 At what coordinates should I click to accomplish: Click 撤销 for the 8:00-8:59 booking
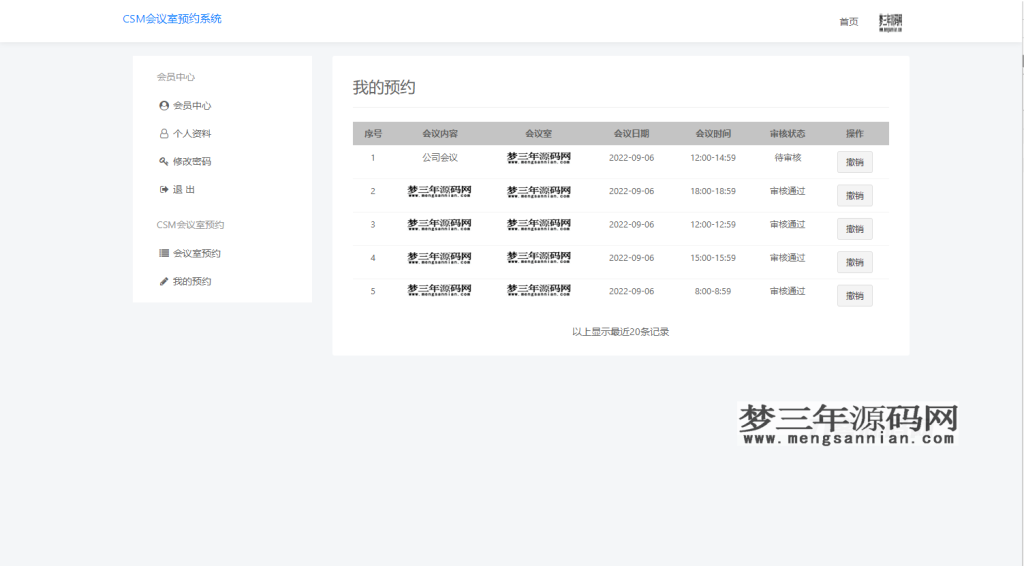pos(854,296)
